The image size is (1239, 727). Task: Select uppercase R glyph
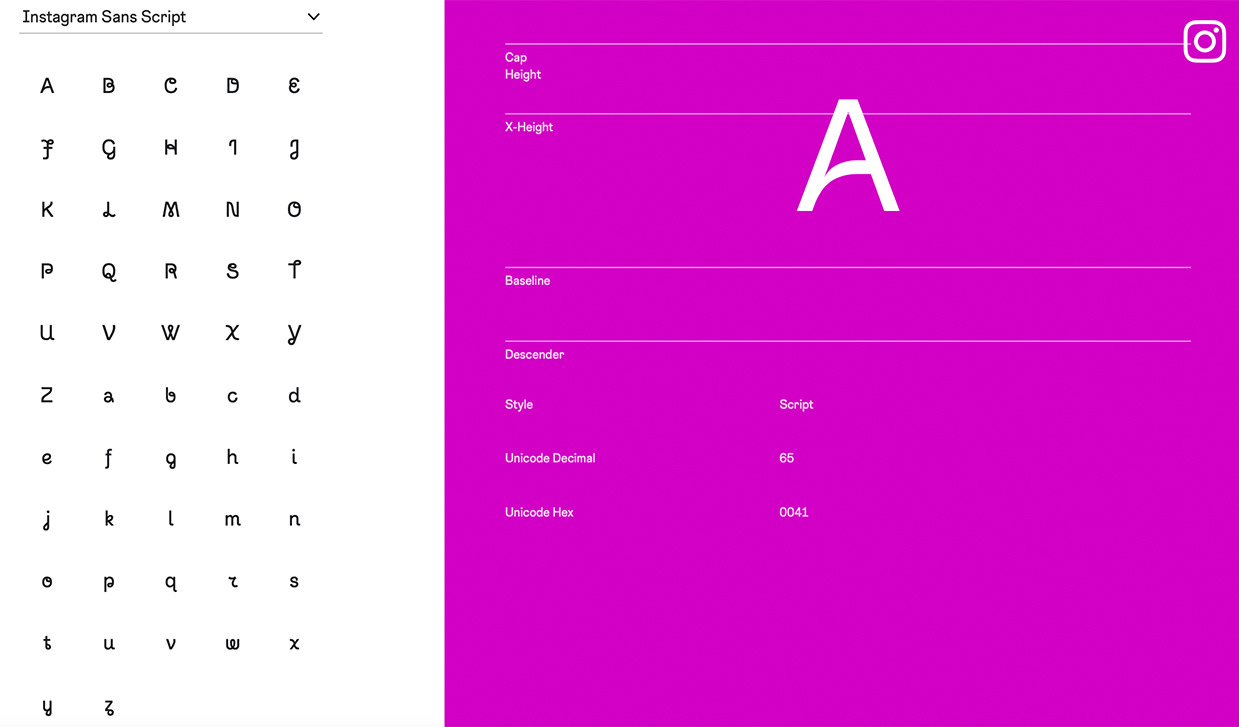tap(171, 271)
